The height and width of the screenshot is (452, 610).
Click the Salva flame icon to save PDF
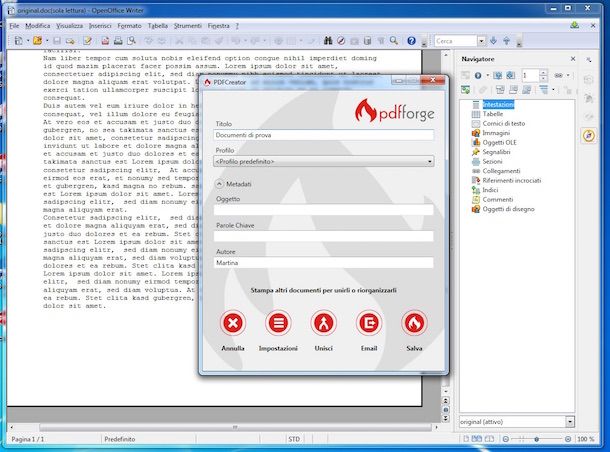tap(414, 323)
